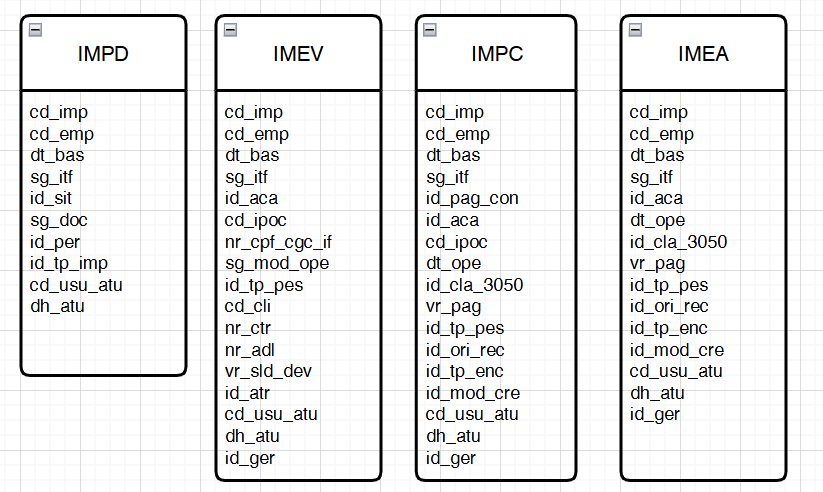Click sg_mod_ope field in IMEV
Image resolution: width=823 pixels, height=492 pixels.
point(276,263)
